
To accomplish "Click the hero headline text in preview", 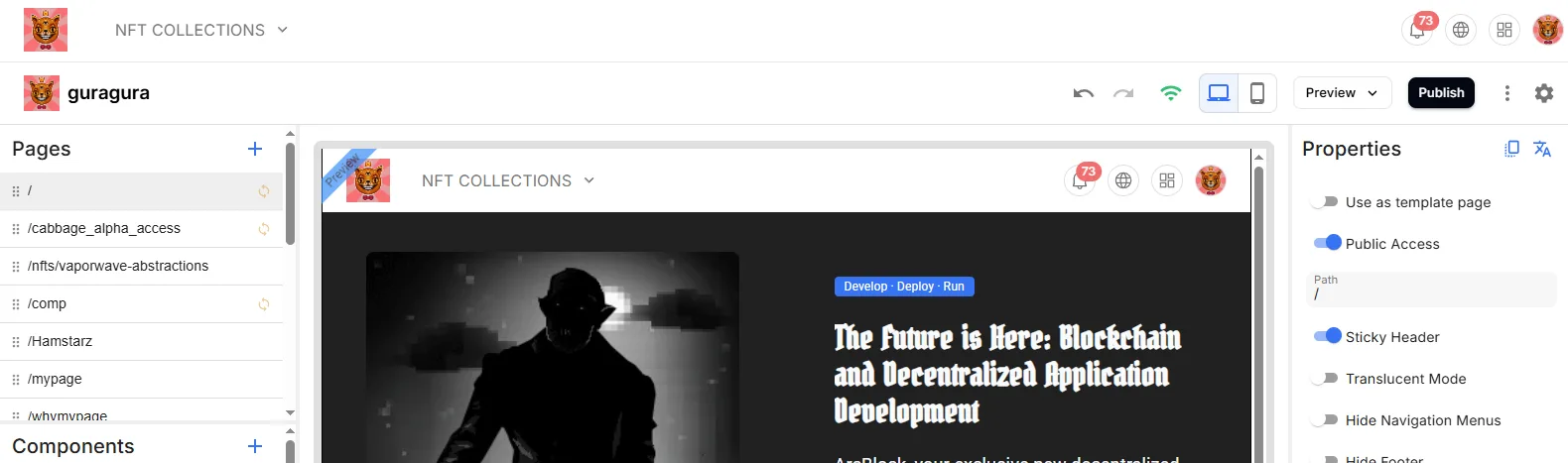I will (1007, 374).
